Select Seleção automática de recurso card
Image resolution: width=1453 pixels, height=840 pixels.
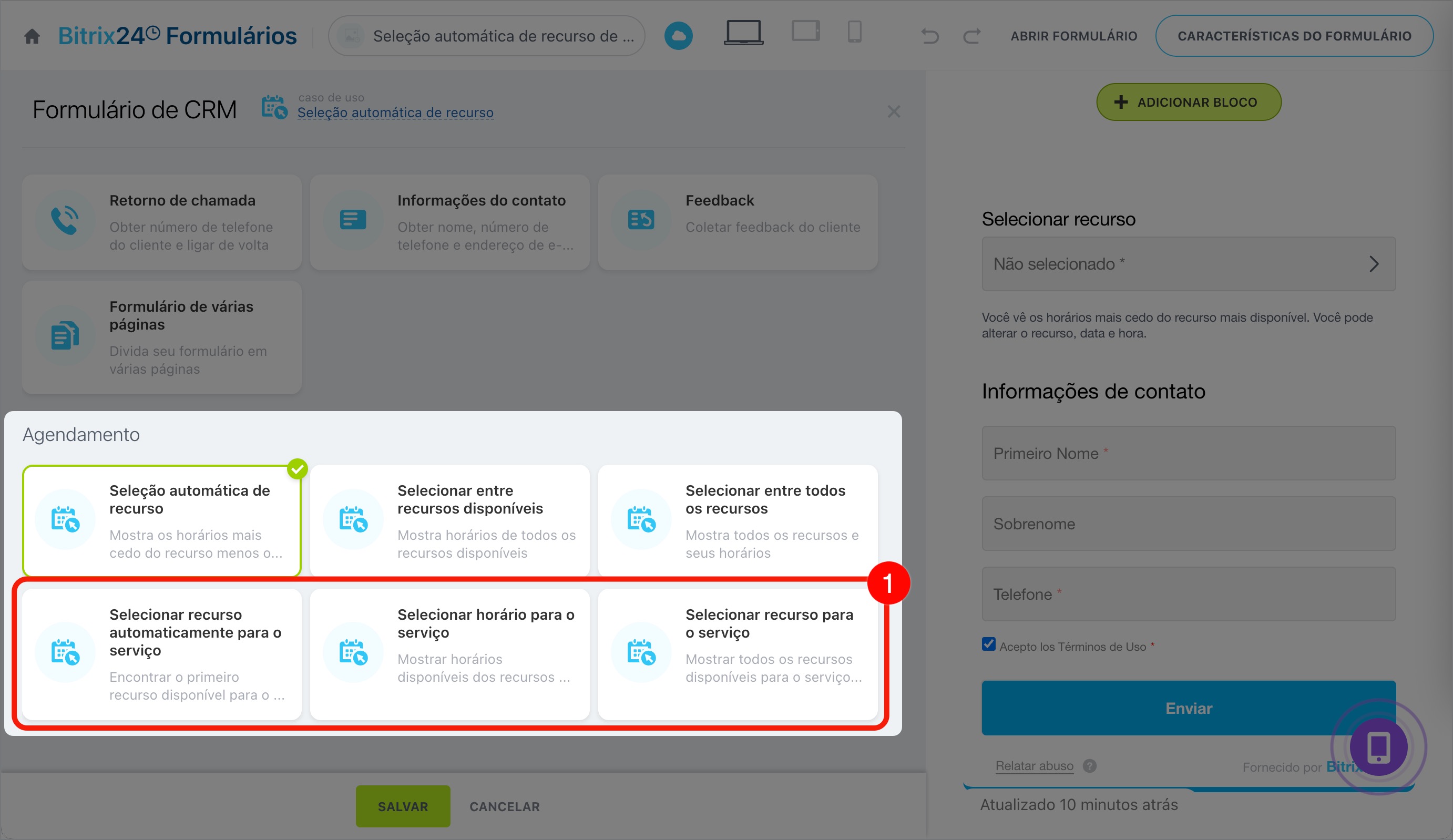[161, 520]
